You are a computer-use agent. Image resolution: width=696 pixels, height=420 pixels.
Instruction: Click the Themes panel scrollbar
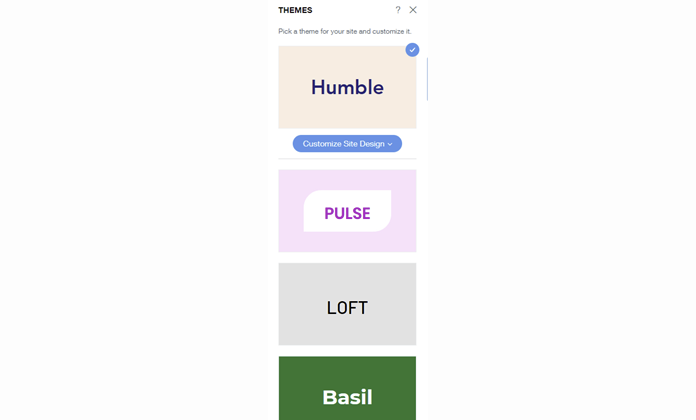(x=427, y=79)
